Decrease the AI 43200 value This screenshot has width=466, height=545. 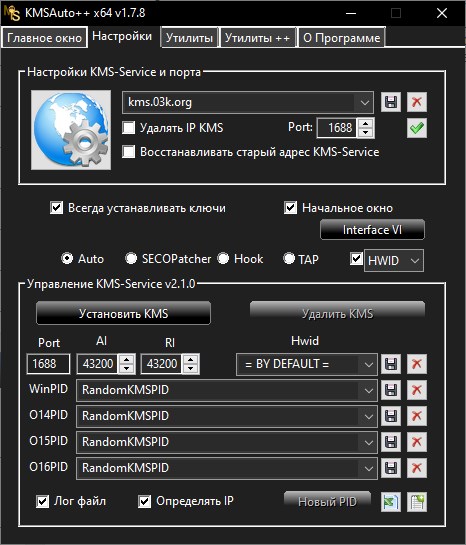(x=126, y=368)
